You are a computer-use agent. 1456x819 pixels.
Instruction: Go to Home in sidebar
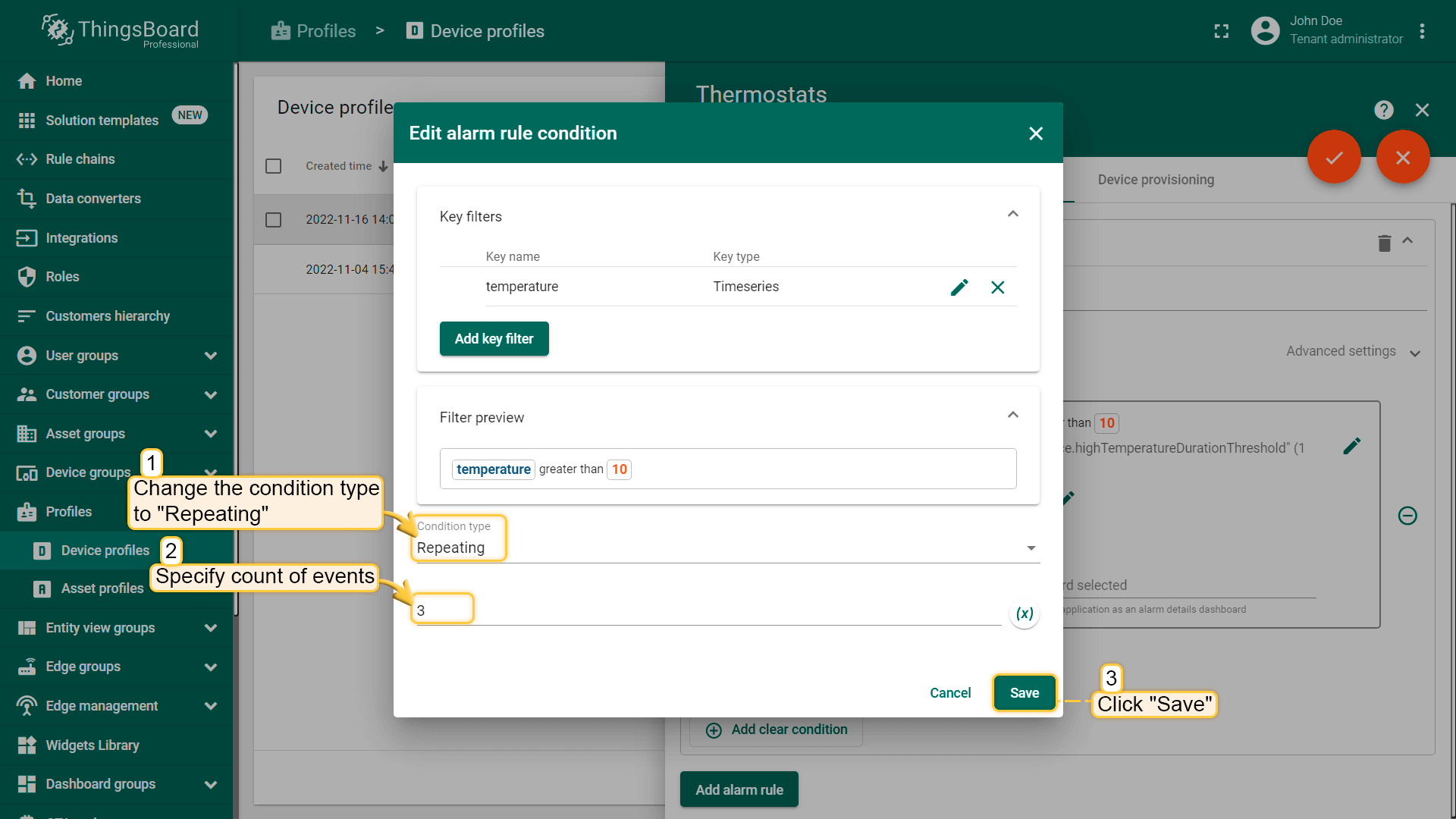pos(117,81)
